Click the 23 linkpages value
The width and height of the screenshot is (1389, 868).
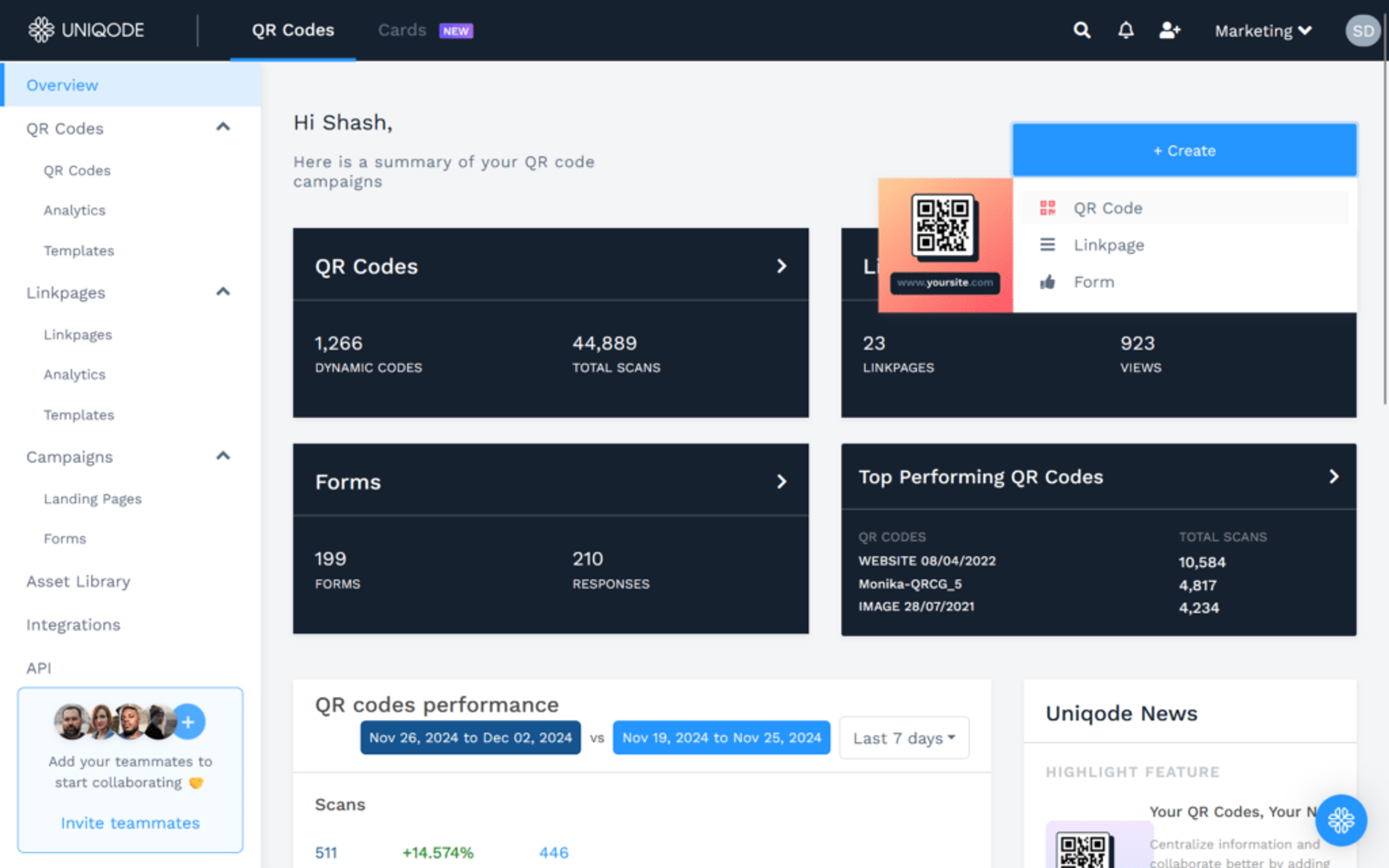point(874,343)
